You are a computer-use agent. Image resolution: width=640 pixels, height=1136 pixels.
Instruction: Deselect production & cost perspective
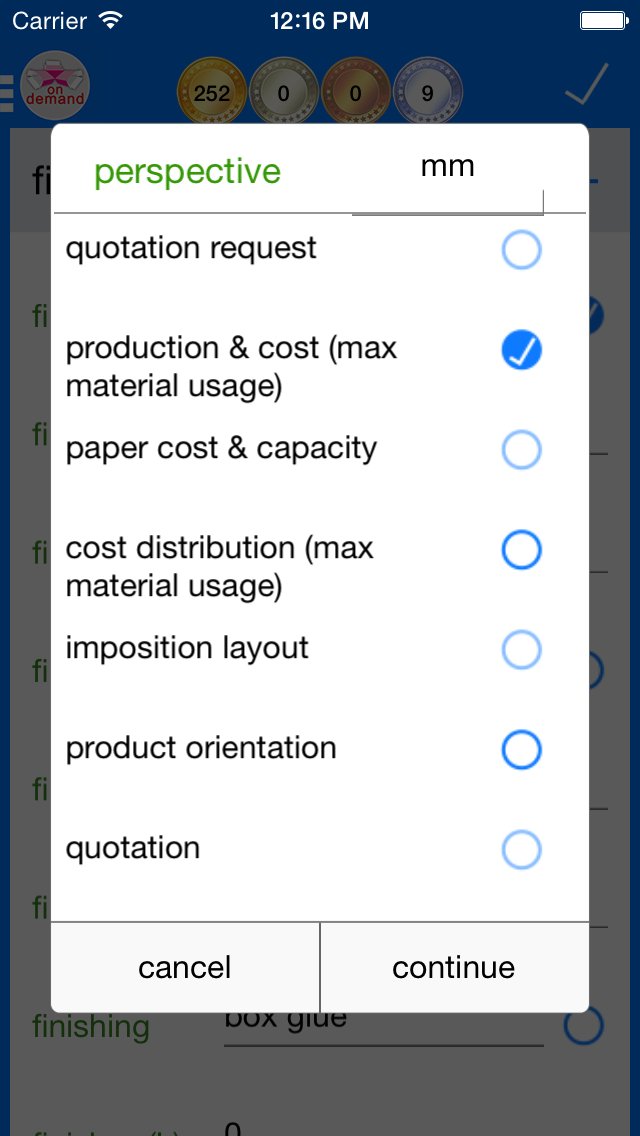(521, 350)
